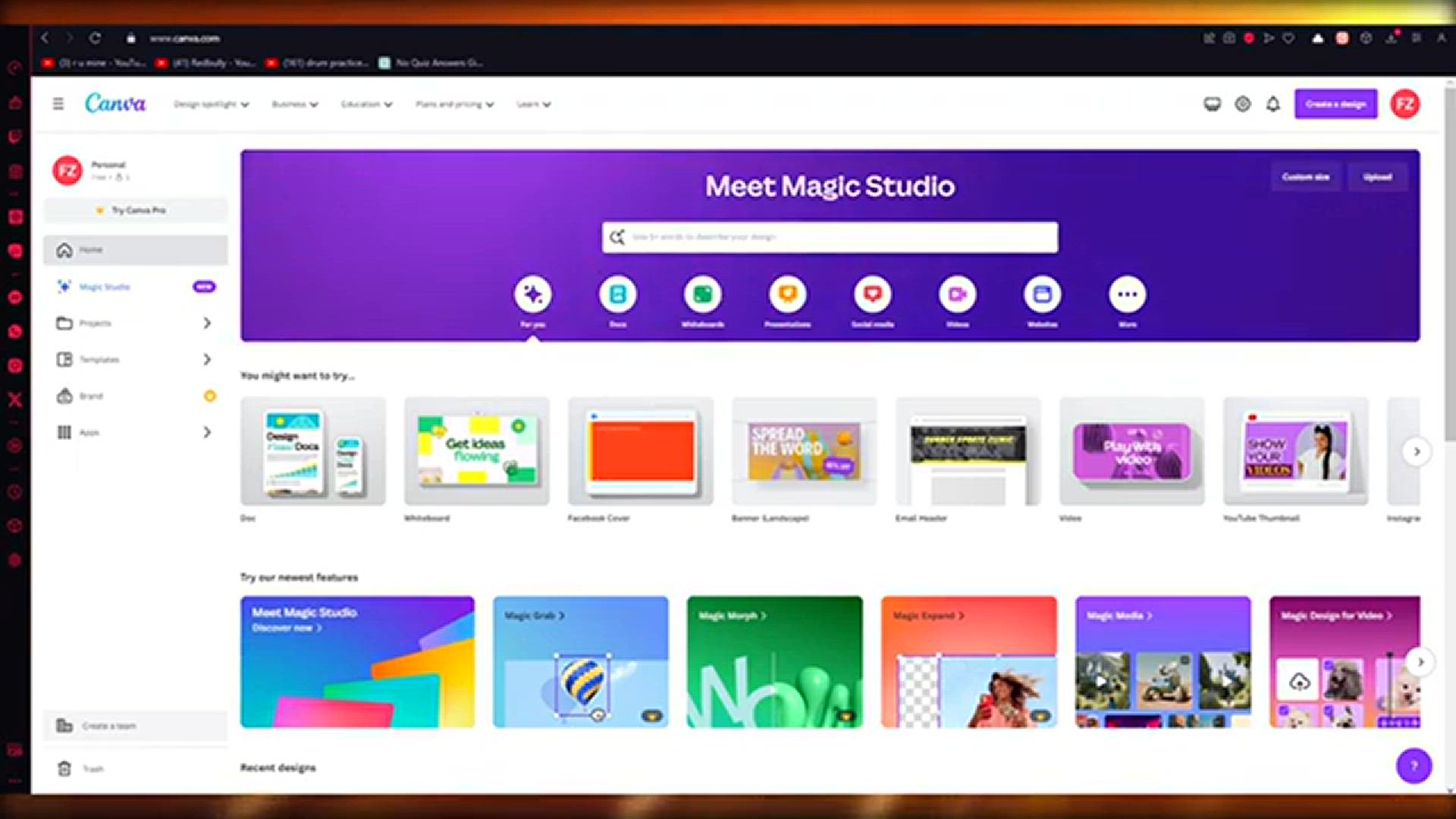This screenshot has height=819, width=1456.
Task: Open the Docs category icon
Action: [x=618, y=294]
